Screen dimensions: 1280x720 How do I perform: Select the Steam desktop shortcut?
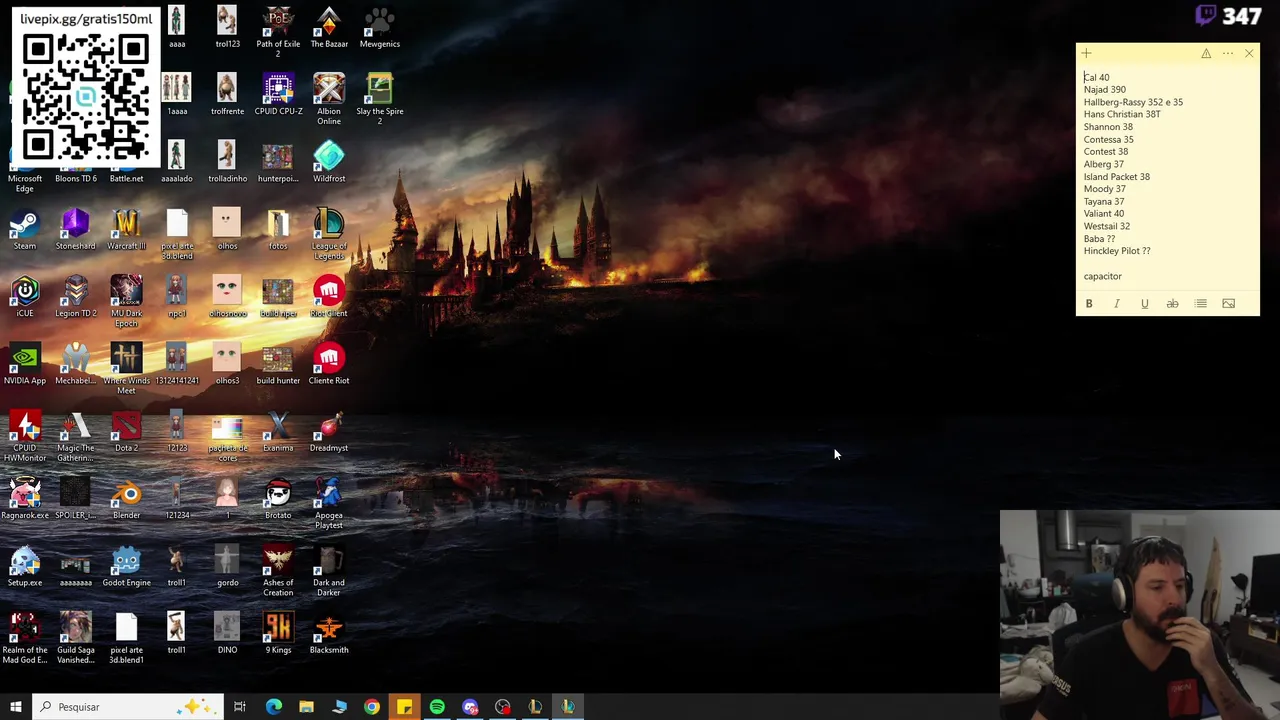tap(25, 229)
